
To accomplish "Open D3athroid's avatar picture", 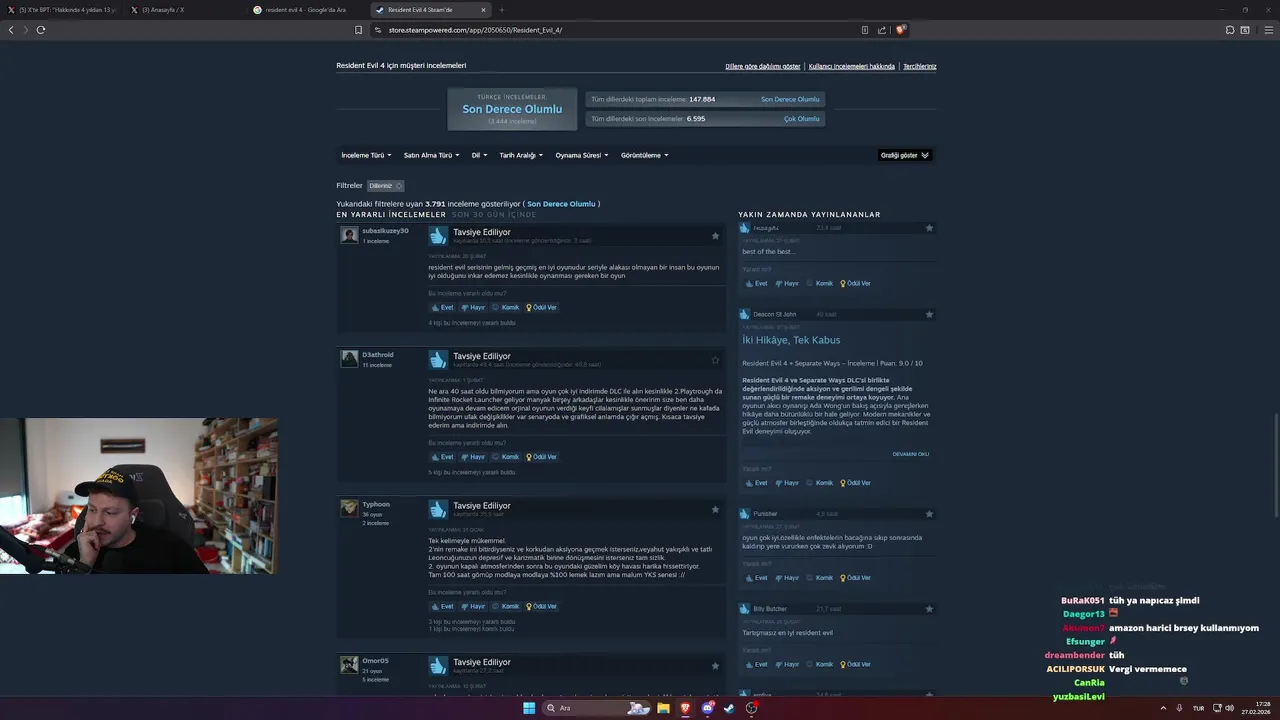I will click(349, 359).
